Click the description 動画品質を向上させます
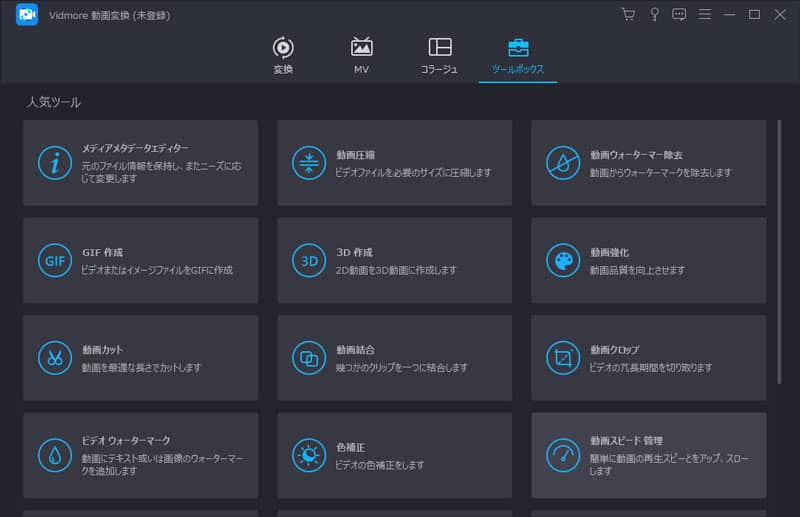 (x=637, y=270)
